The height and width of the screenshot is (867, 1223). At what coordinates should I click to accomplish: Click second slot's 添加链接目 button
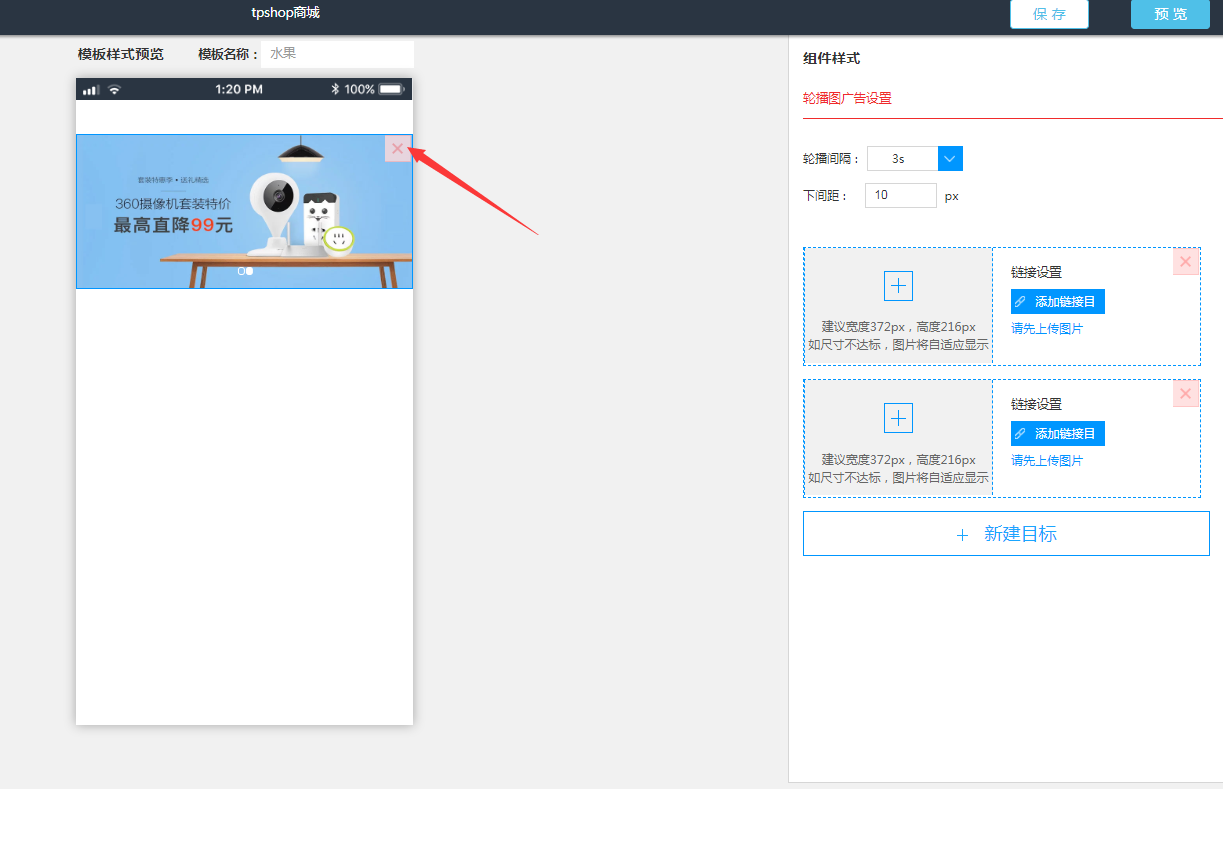pyautogui.click(x=1057, y=434)
